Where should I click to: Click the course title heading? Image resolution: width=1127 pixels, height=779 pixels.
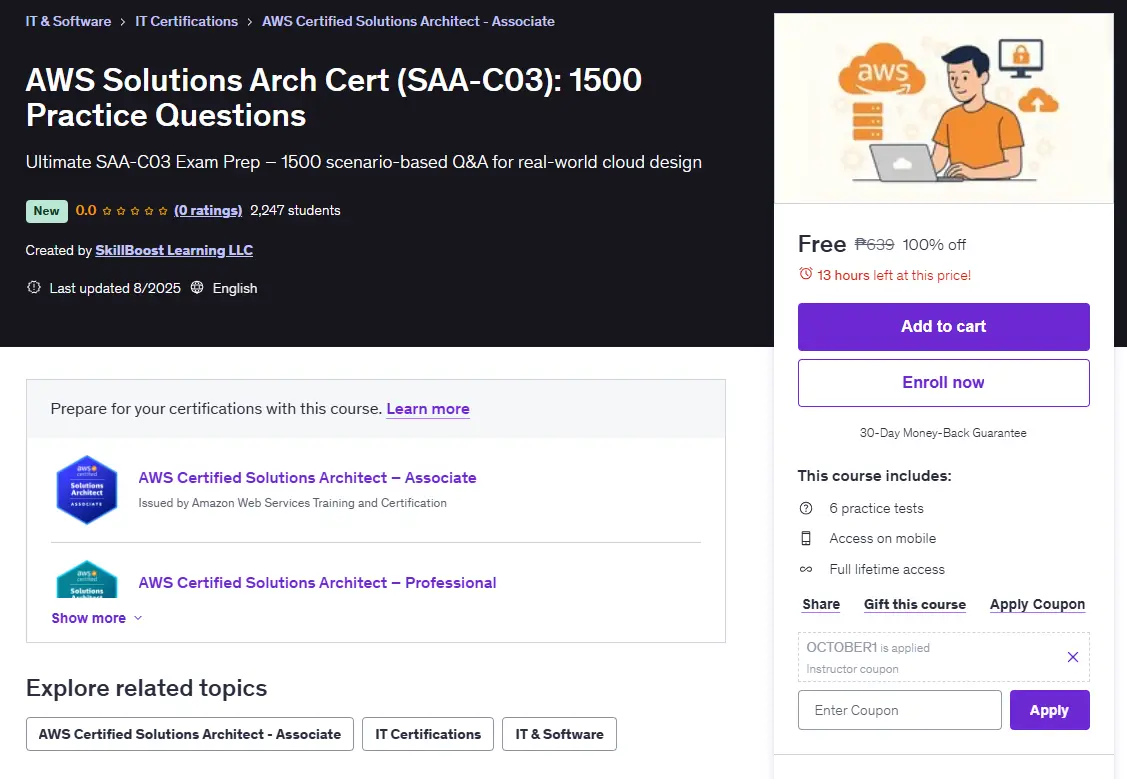pos(334,98)
